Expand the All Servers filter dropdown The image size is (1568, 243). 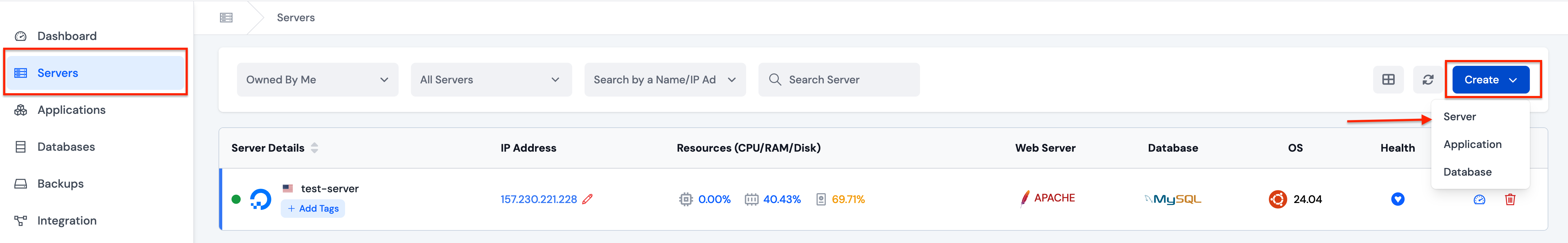[491, 80]
